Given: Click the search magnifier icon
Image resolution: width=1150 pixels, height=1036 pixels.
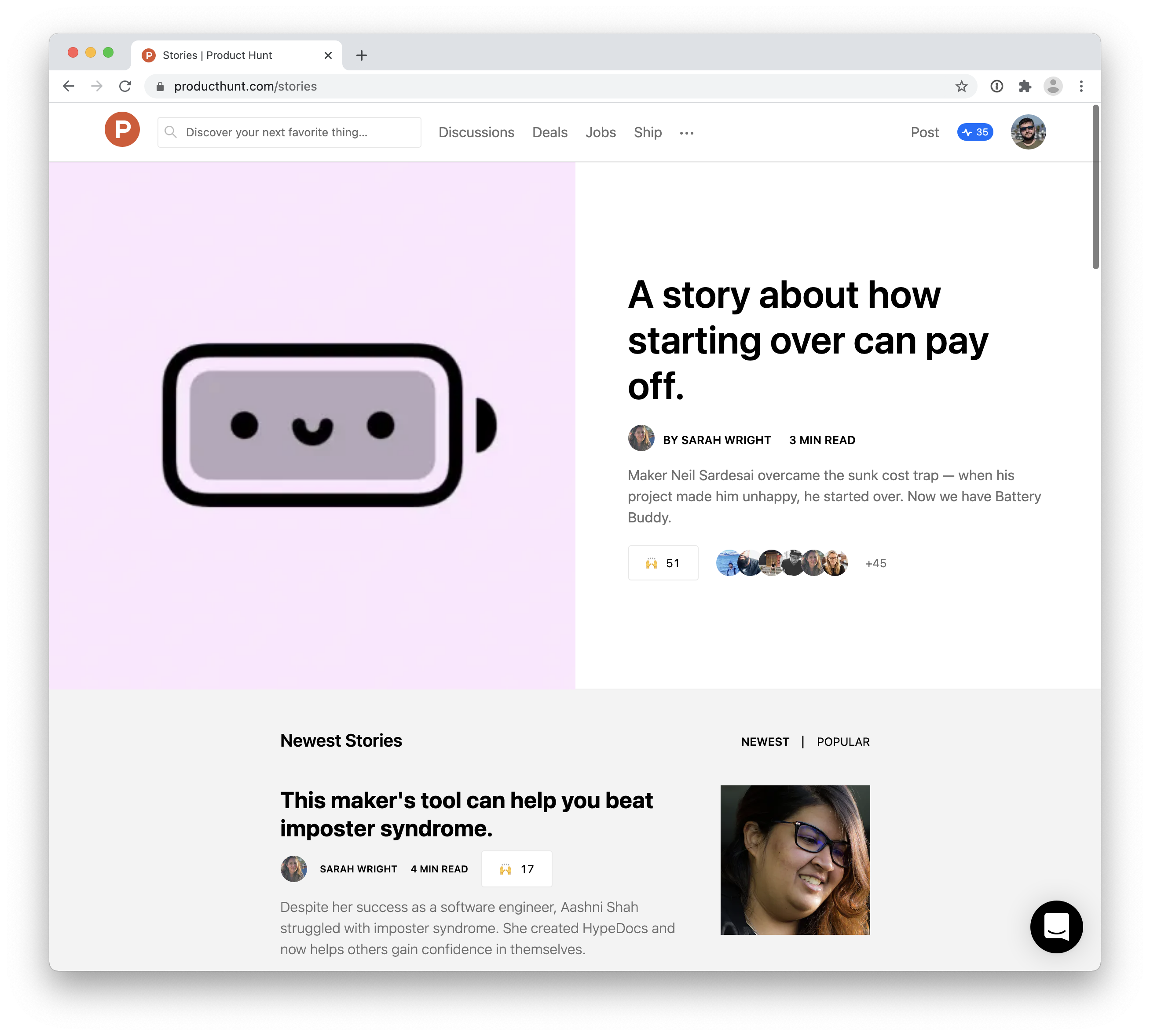Looking at the screenshot, I should tap(170, 131).
